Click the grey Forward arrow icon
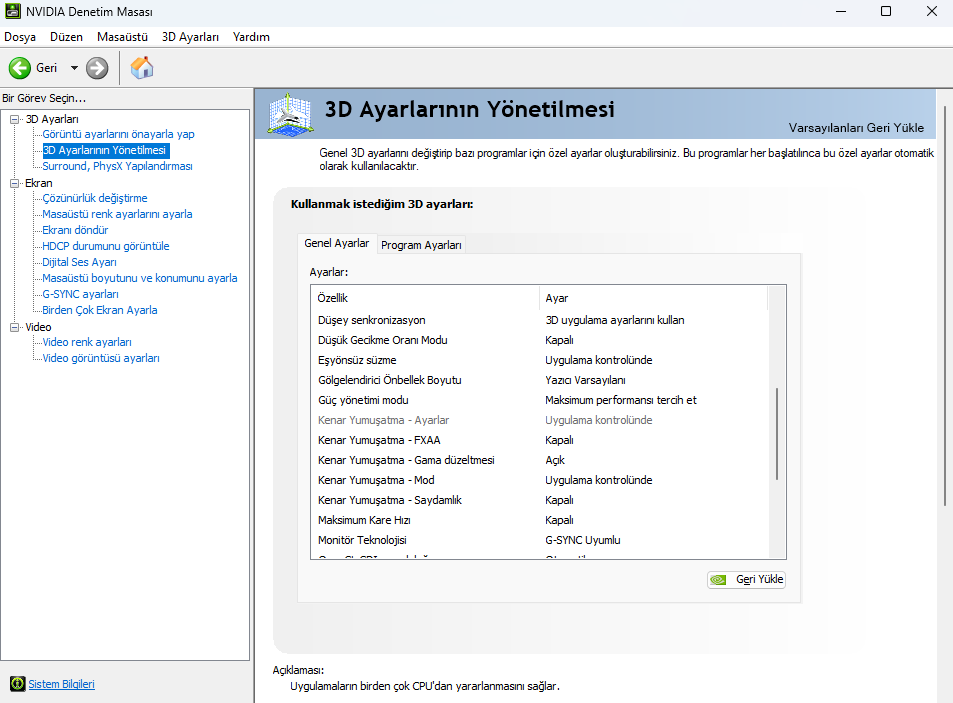Image resolution: width=953 pixels, height=703 pixels. coord(97,68)
